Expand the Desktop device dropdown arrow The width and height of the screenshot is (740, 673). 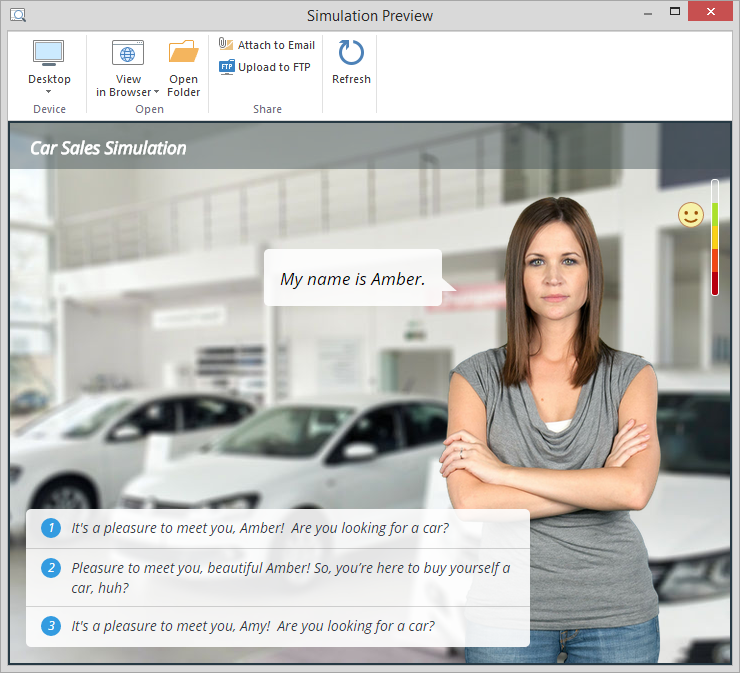pos(49,92)
